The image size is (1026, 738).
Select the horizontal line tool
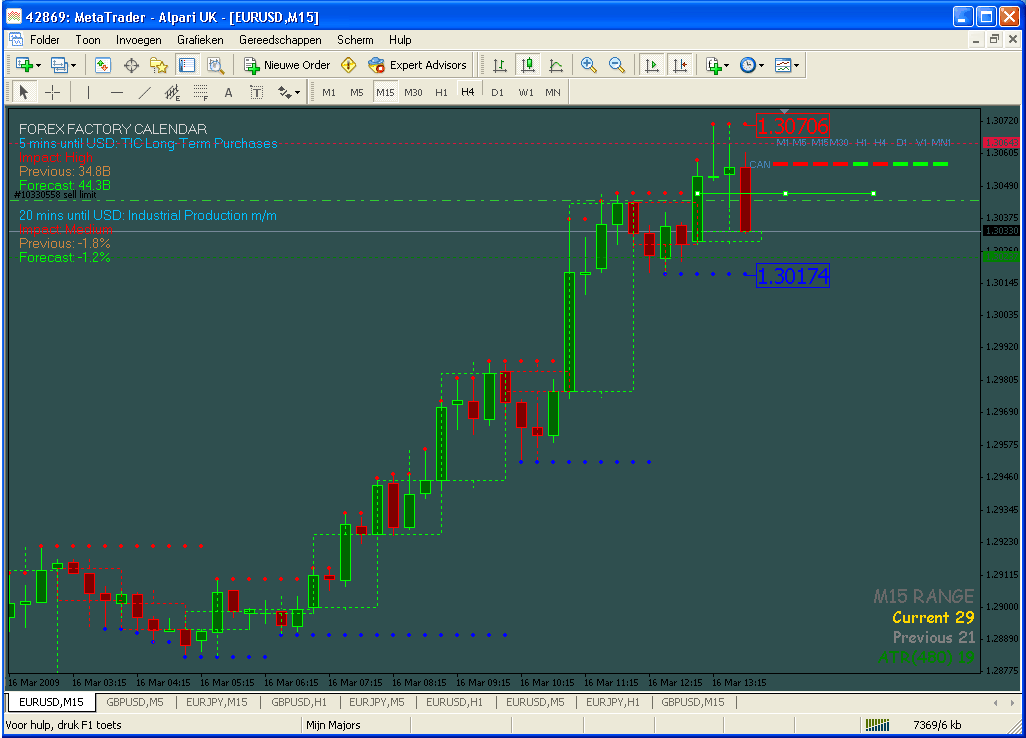pyautogui.click(x=116, y=92)
